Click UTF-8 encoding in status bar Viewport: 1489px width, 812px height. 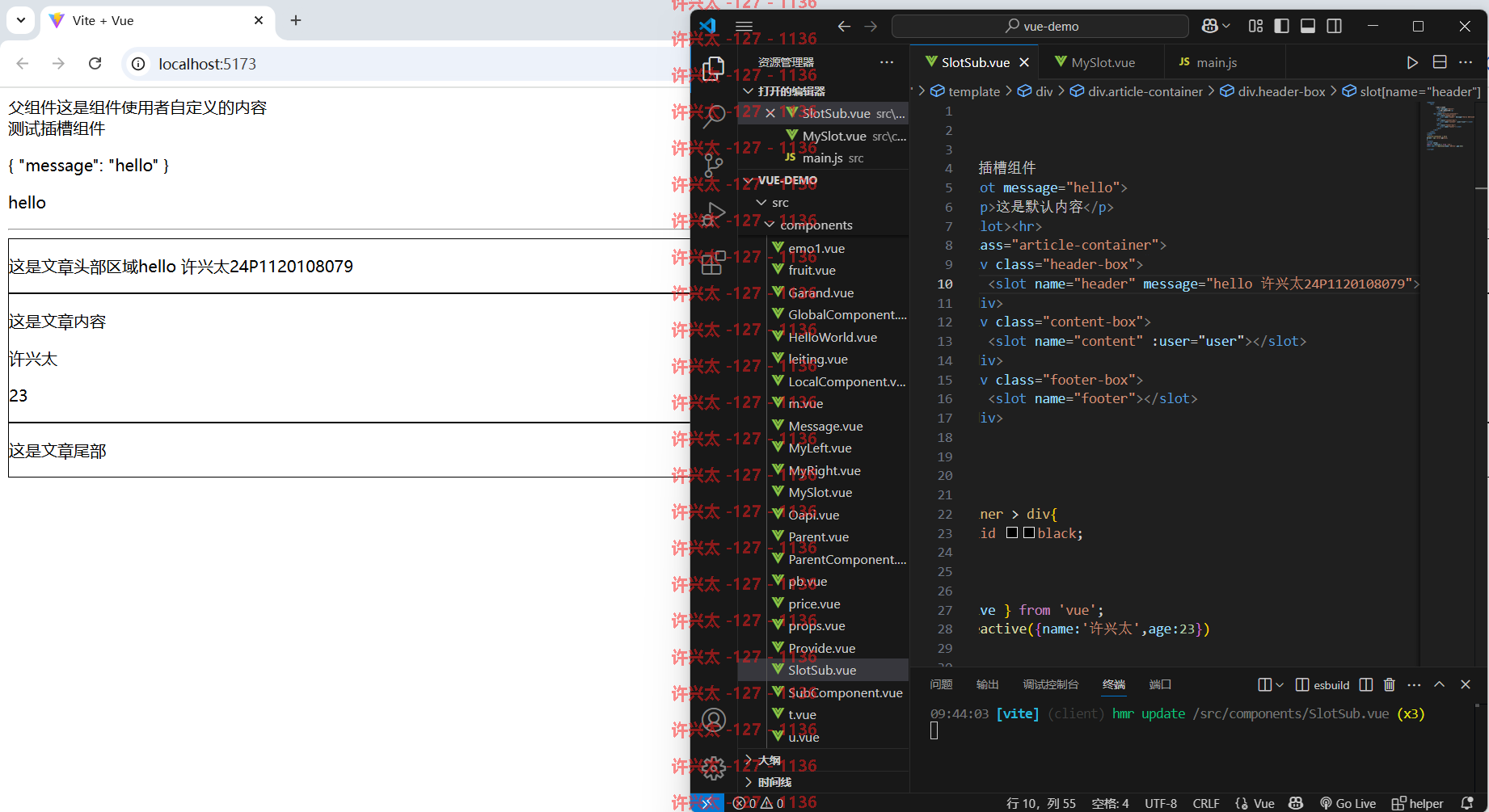click(1161, 803)
